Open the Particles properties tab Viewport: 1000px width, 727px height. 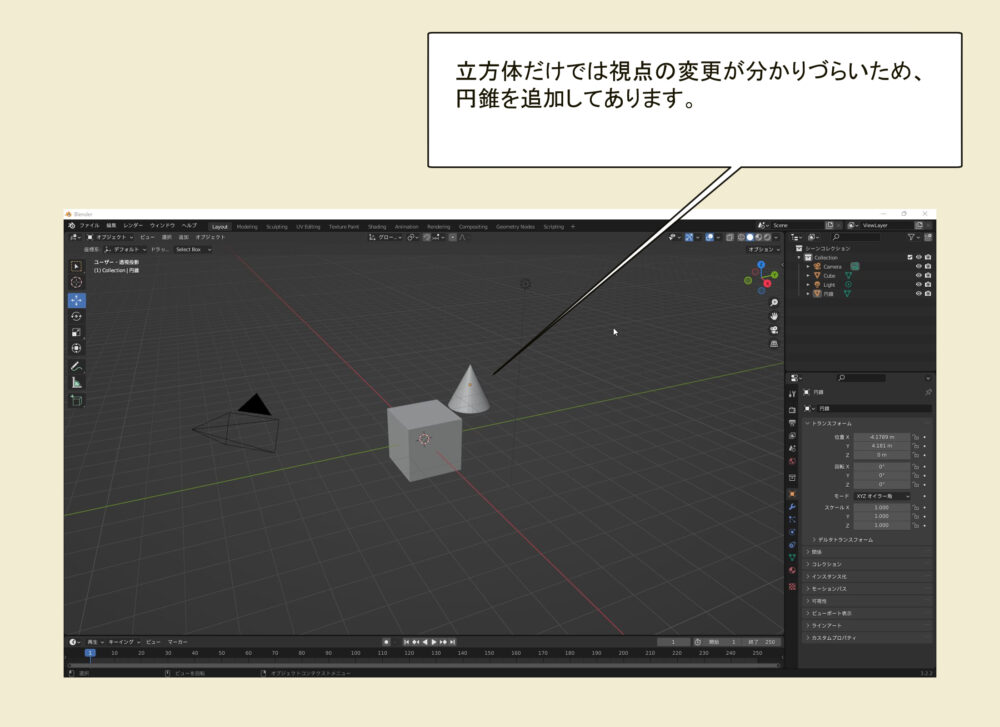(x=792, y=520)
